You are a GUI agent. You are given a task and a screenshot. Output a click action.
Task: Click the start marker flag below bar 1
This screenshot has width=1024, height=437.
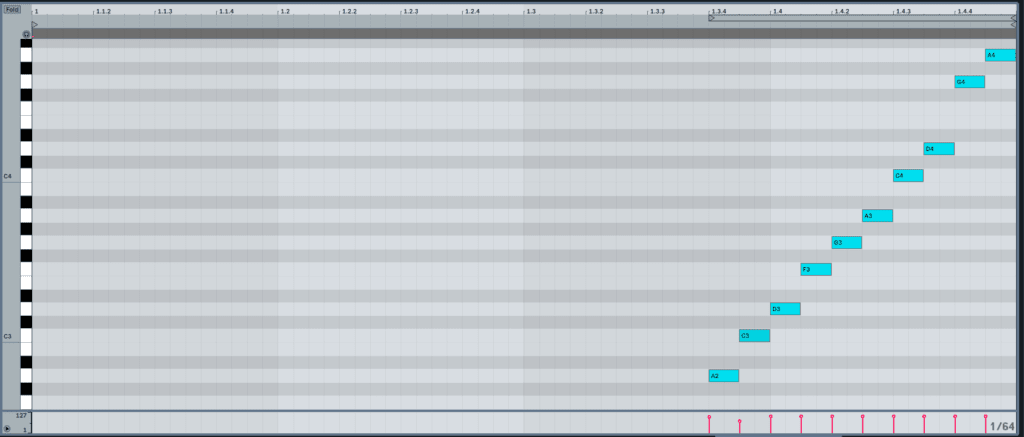coord(35,24)
